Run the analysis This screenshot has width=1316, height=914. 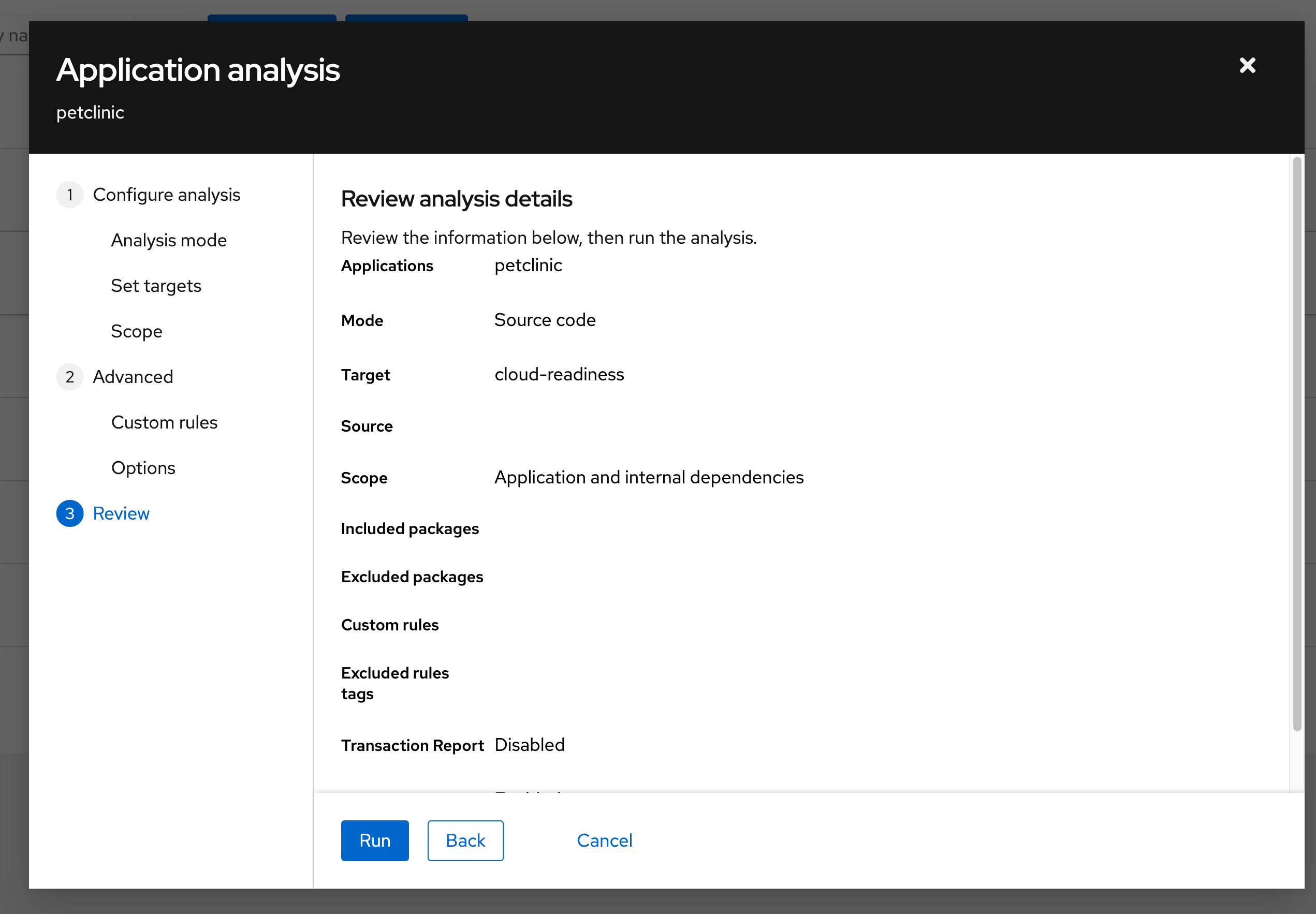tap(374, 840)
